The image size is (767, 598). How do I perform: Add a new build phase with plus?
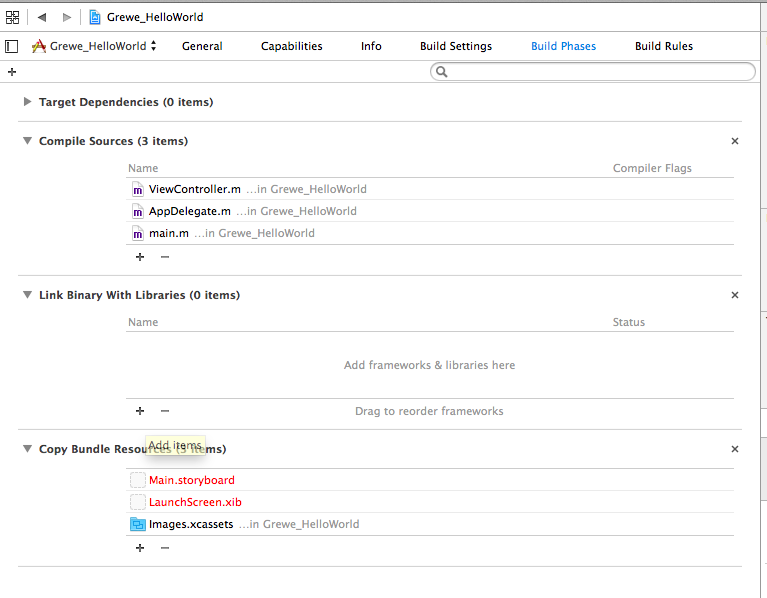click(12, 72)
